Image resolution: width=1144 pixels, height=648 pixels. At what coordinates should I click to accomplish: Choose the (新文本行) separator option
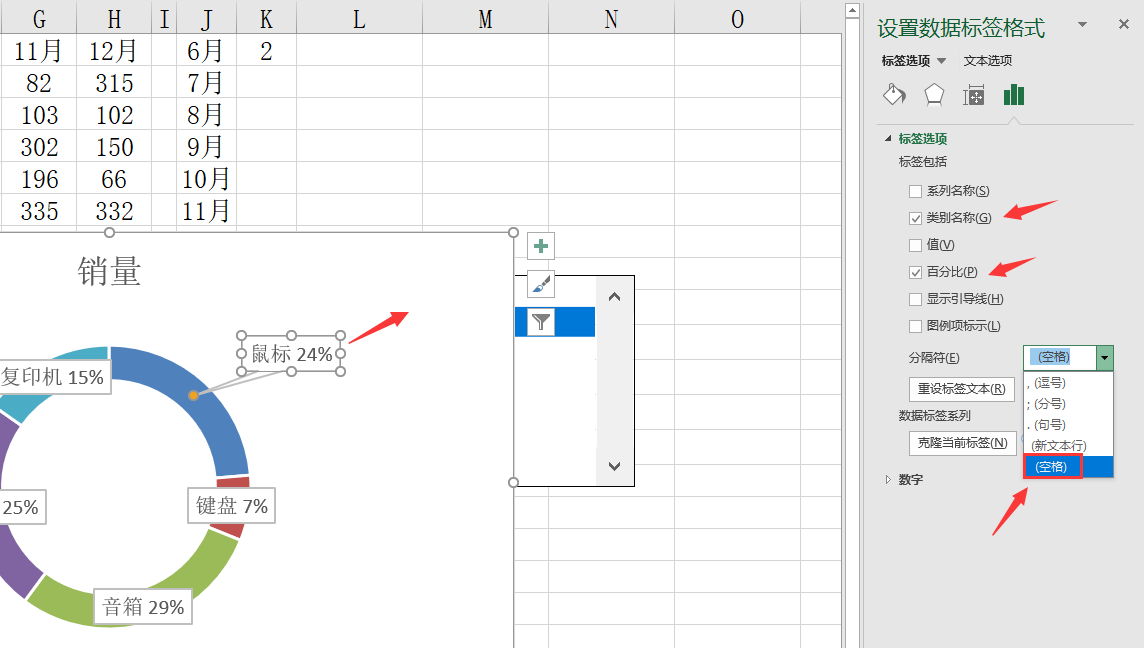tap(1069, 446)
